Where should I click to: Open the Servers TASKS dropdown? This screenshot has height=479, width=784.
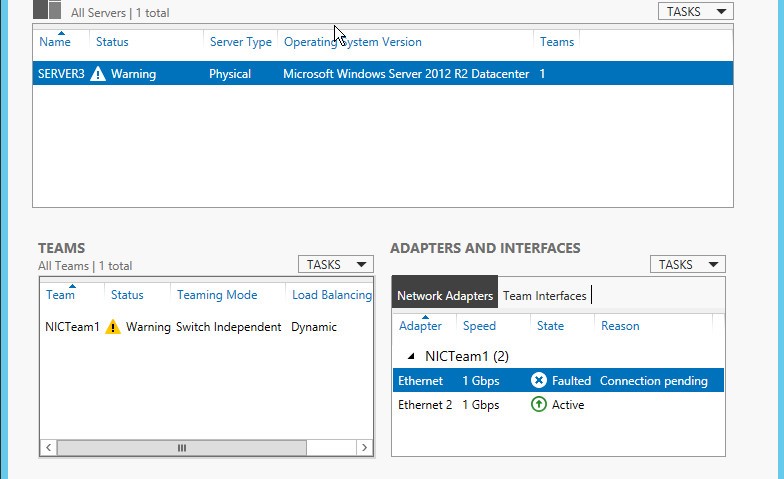[x=695, y=11]
